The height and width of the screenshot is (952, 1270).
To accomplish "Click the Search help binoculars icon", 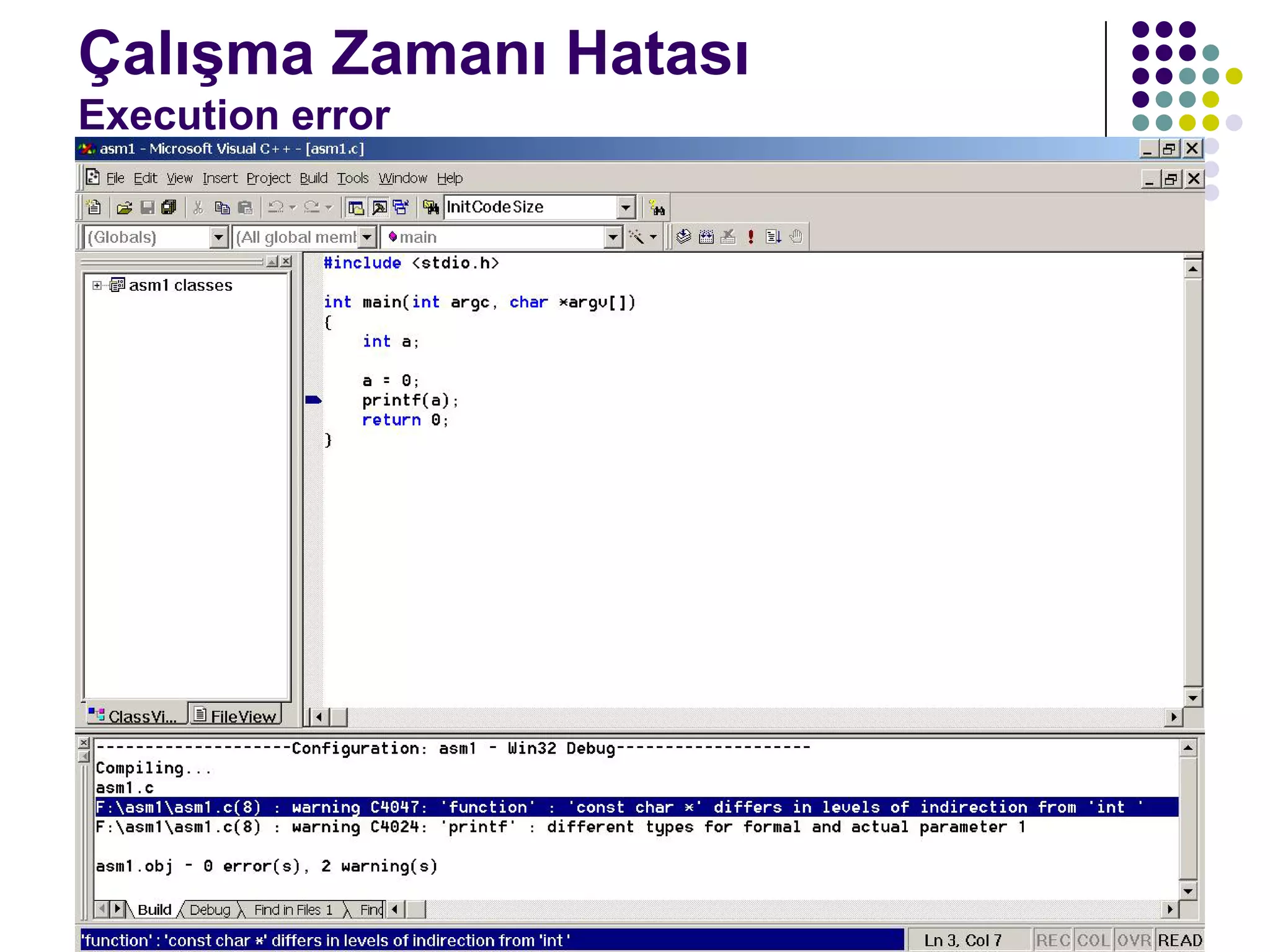I will coord(657,208).
